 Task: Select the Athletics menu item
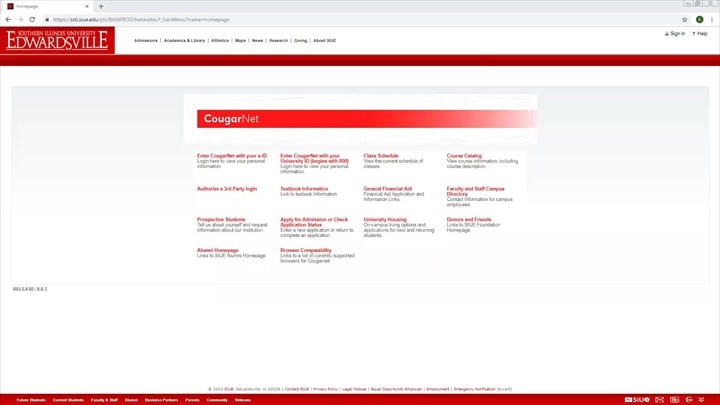(220, 41)
